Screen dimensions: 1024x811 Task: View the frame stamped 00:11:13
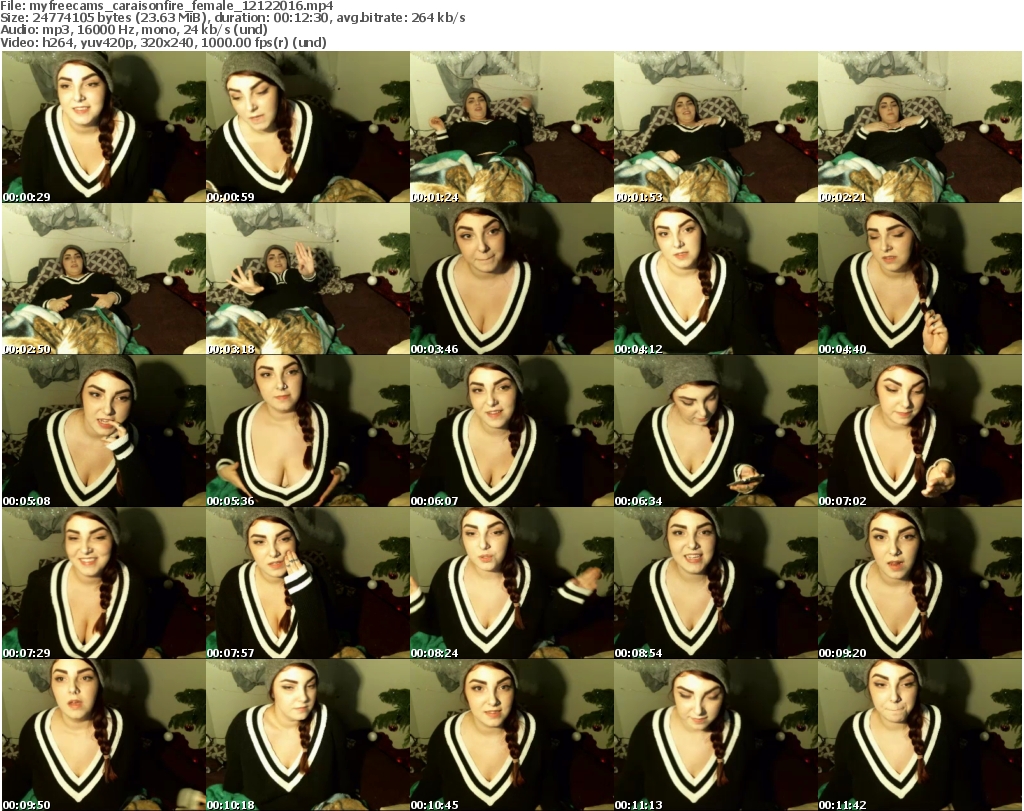[715, 735]
